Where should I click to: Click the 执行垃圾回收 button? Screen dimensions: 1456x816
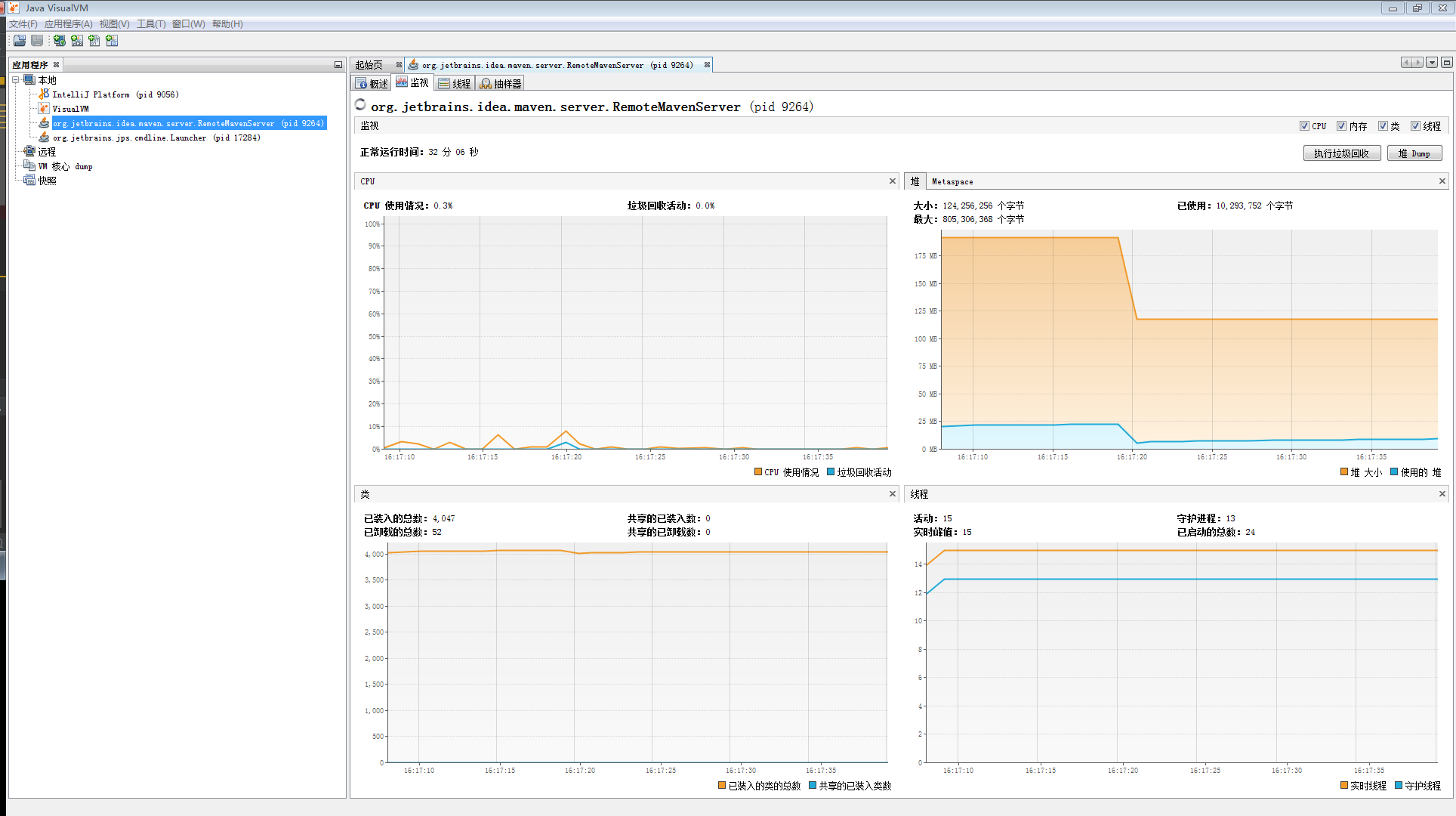coord(1341,153)
